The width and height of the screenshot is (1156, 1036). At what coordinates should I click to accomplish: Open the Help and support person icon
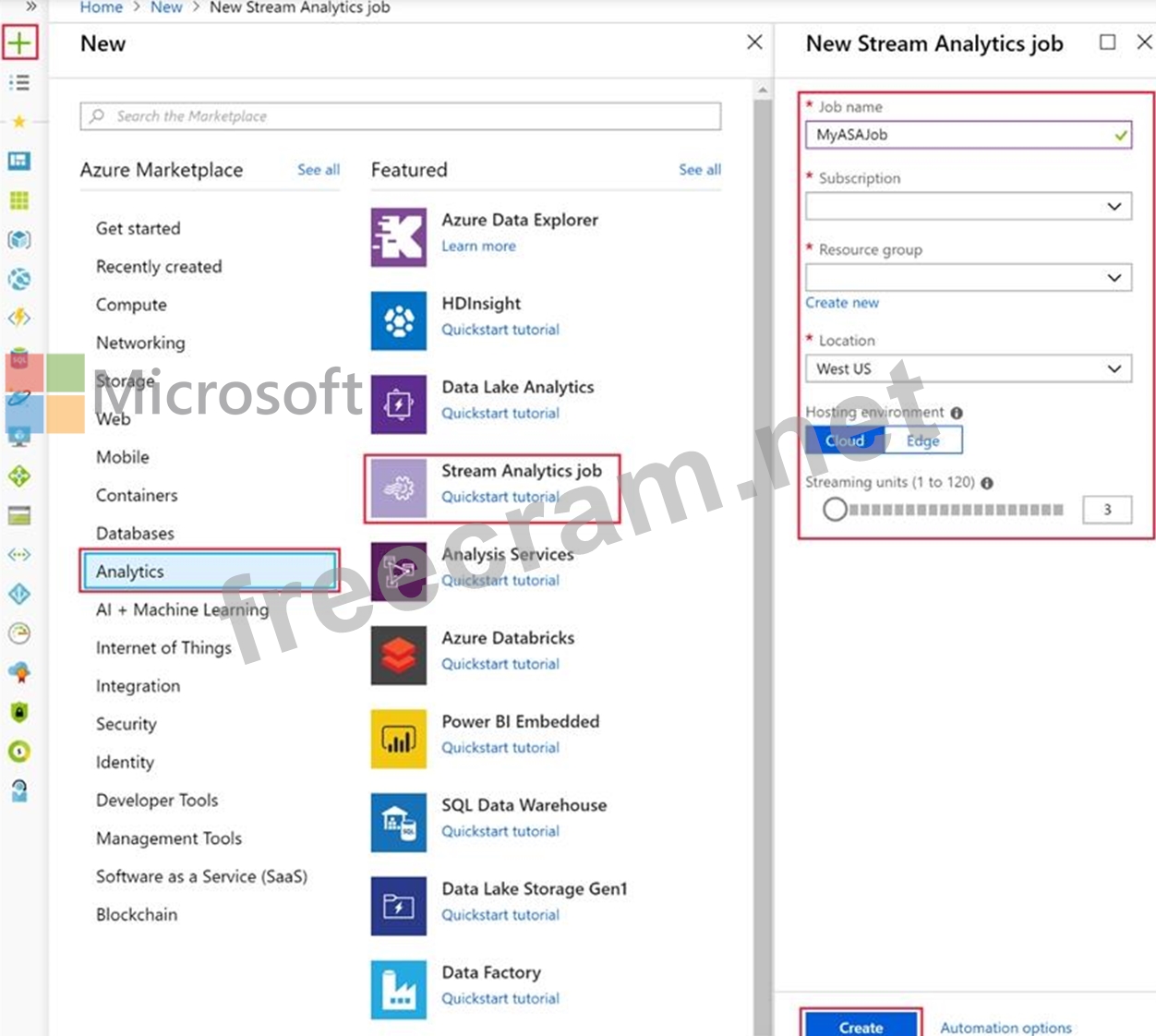point(19,790)
